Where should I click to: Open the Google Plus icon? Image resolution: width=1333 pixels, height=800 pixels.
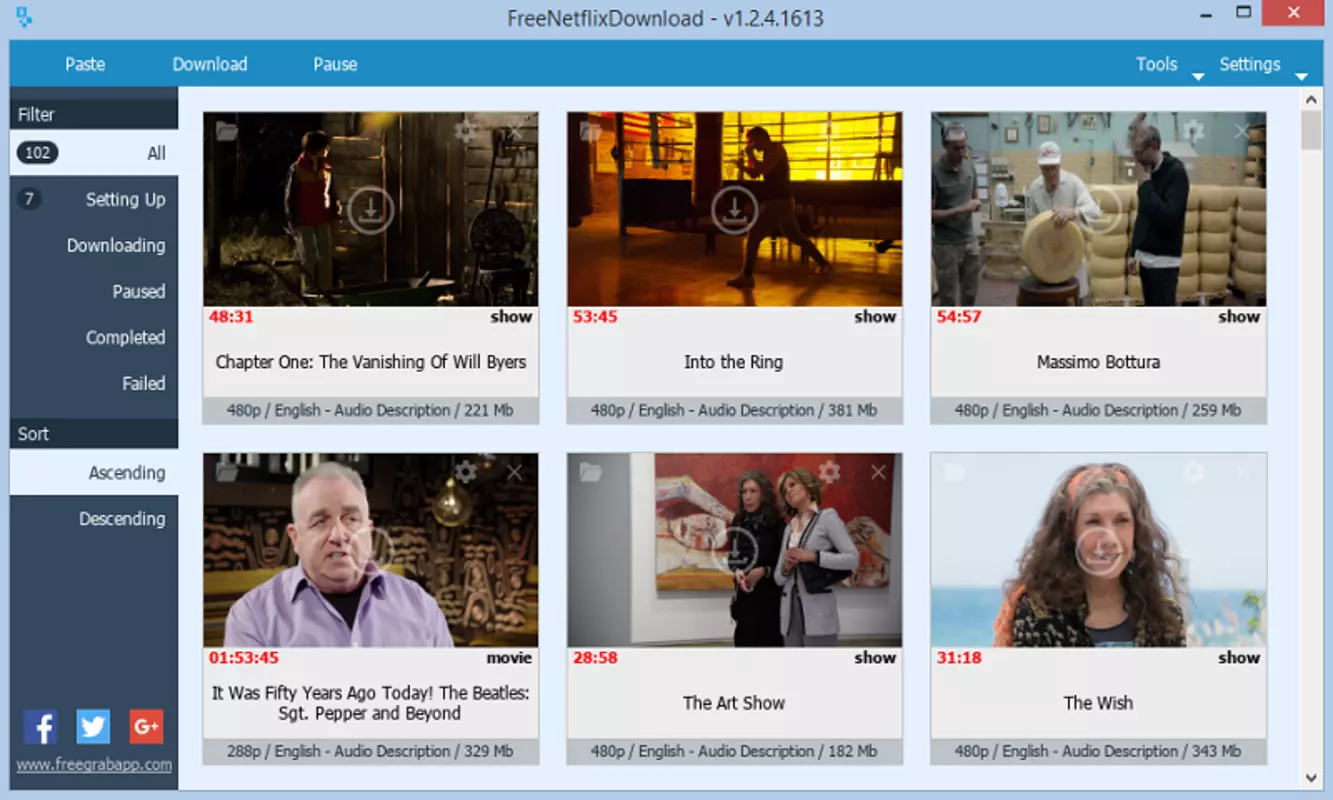click(146, 727)
